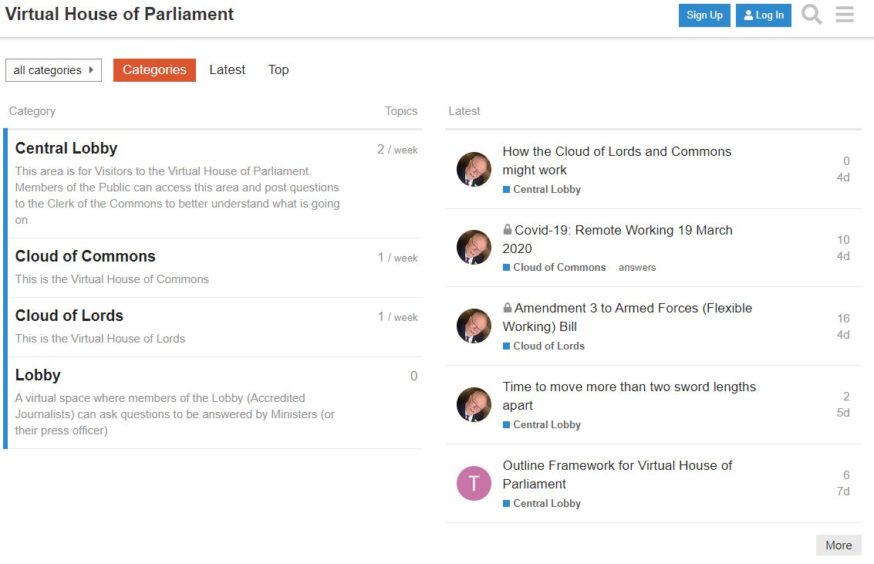The height and width of the screenshot is (564, 874).
Task: Open Outline Framework for Virtual House topic
Action: pyautogui.click(x=617, y=474)
